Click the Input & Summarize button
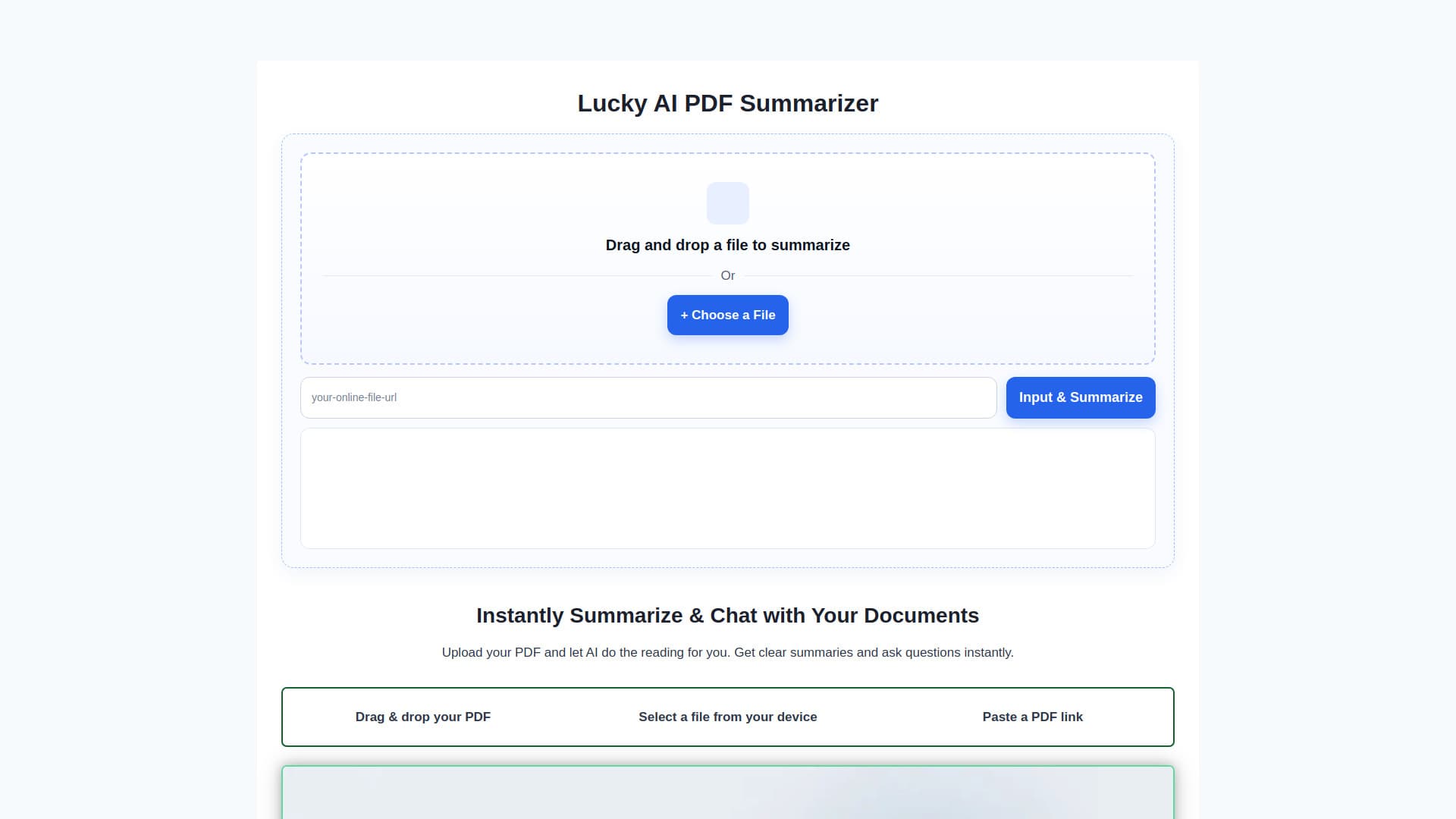This screenshot has width=1456, height=819. (x=1080, y=397)
